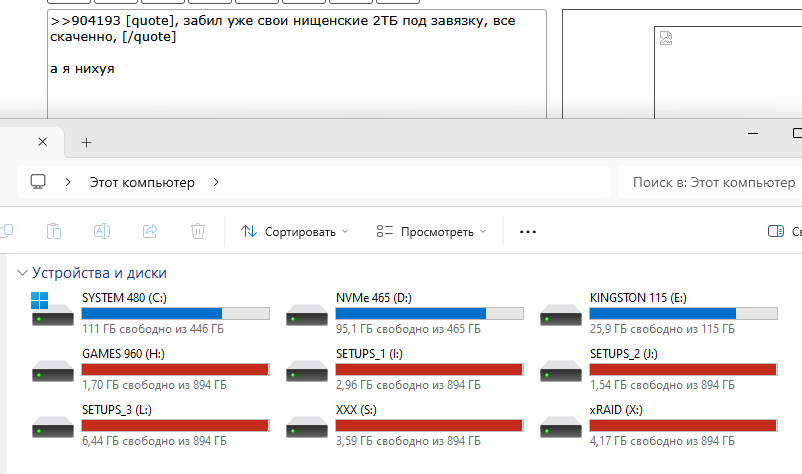This screenshot has width=802, height=474.
Task: Click the NVMe 465 (D:) capacity bar
Action: pos(430,313)
